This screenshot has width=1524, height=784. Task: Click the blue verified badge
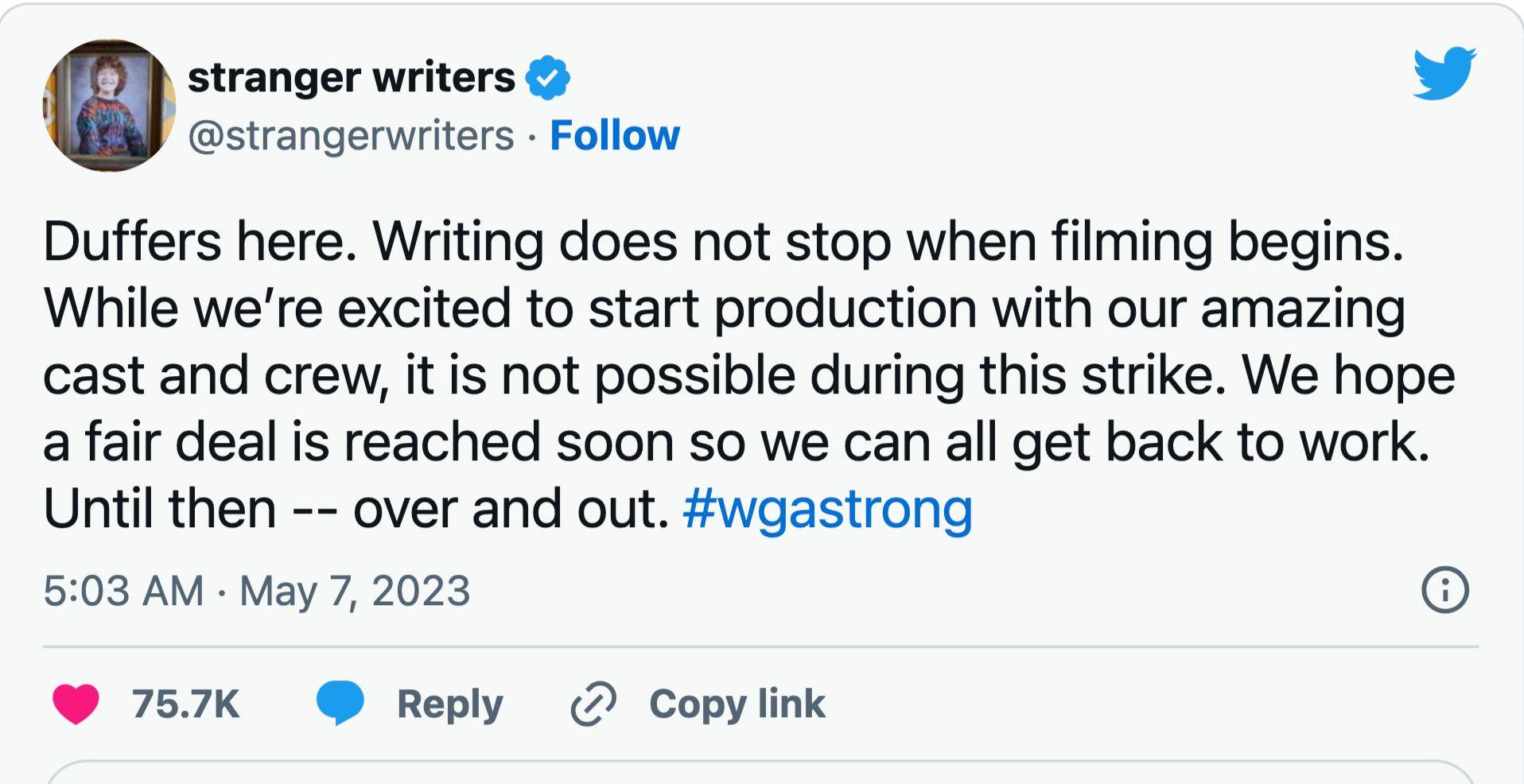[548, 78]
